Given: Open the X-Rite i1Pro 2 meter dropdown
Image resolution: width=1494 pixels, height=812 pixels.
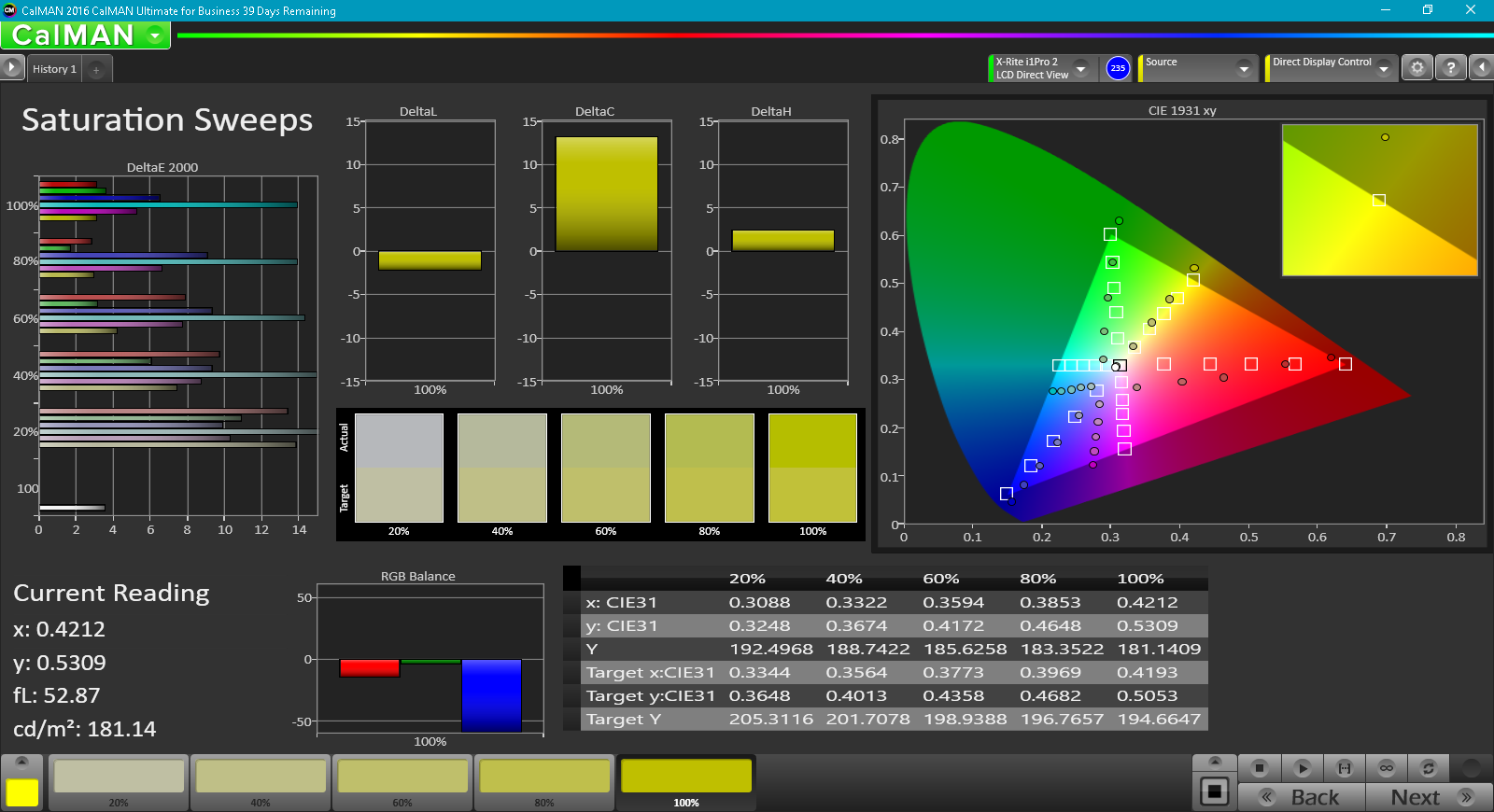Looking at the screenshot, I should tap(1080, 68).
